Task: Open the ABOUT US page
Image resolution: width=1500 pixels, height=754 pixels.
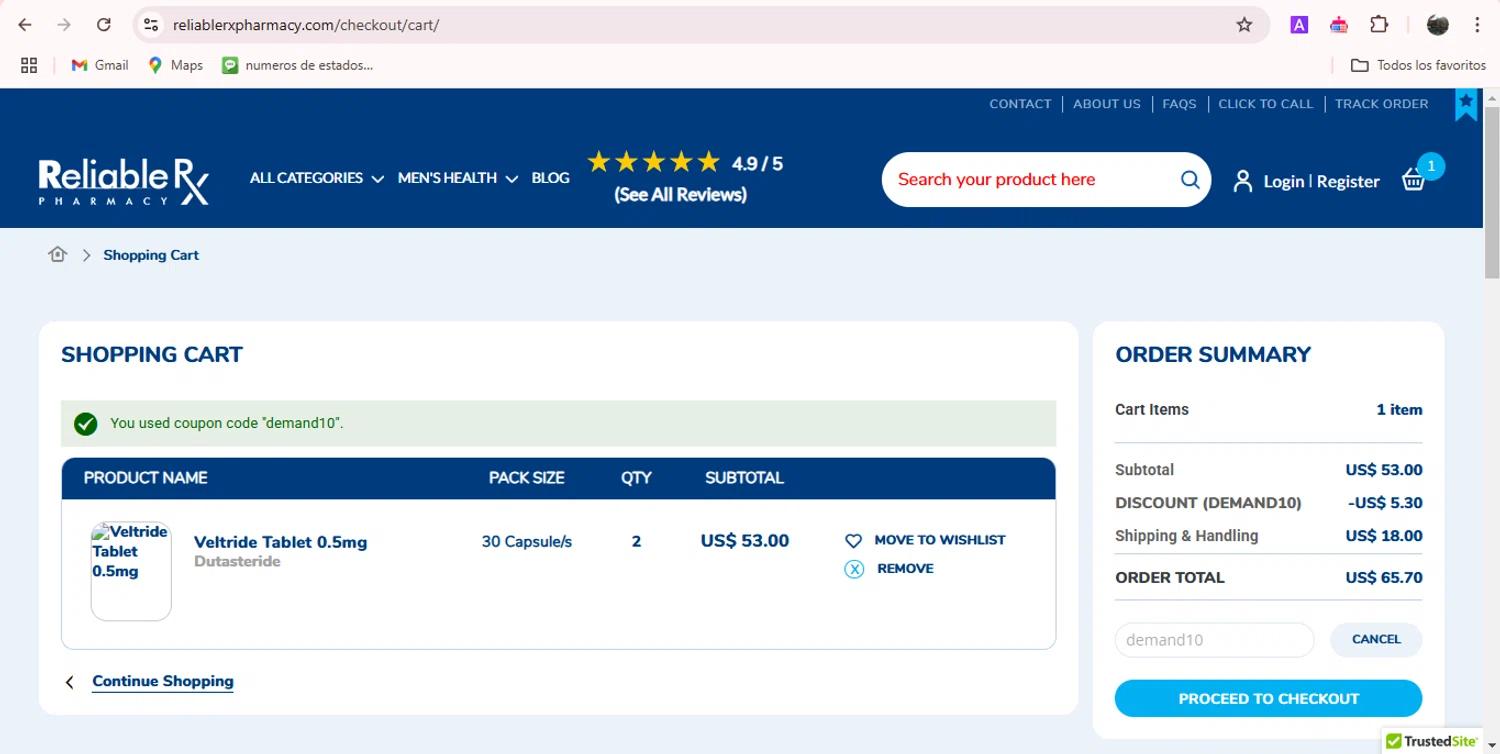Action: (x=1107, y=104)
